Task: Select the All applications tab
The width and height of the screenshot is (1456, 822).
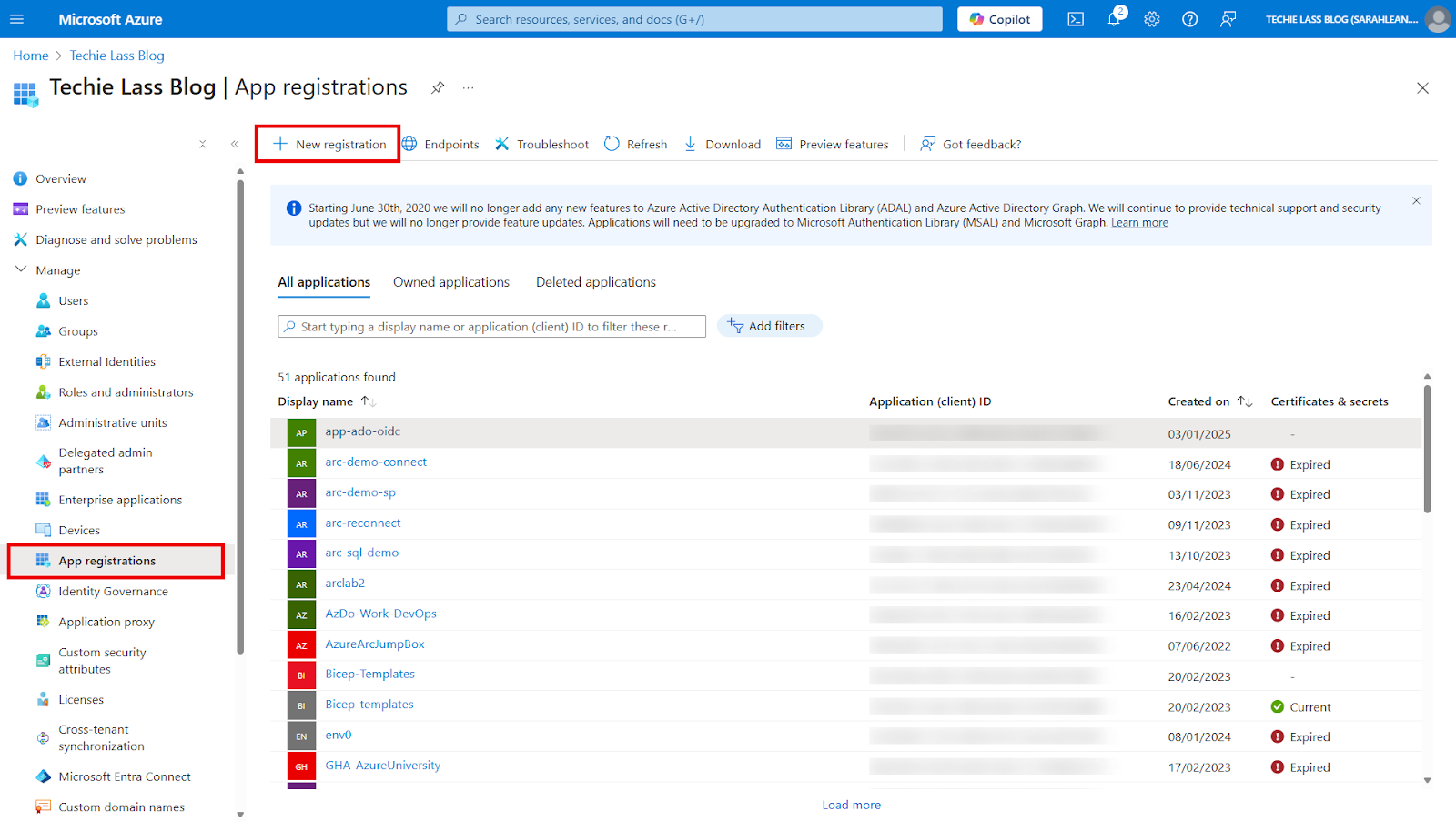Action: click(324, 282)
